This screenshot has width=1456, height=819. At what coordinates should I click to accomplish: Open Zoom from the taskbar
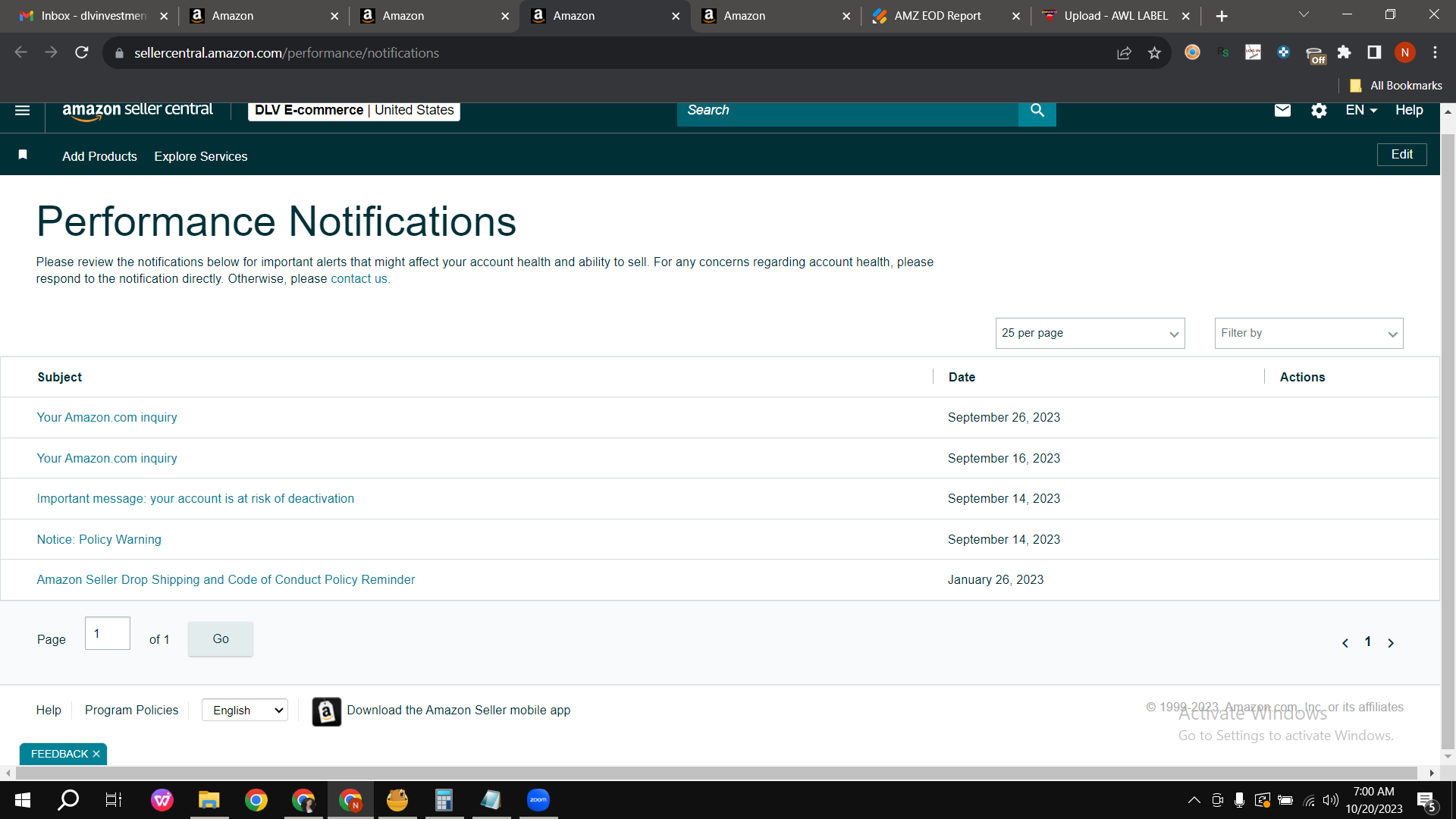point(538,799)
